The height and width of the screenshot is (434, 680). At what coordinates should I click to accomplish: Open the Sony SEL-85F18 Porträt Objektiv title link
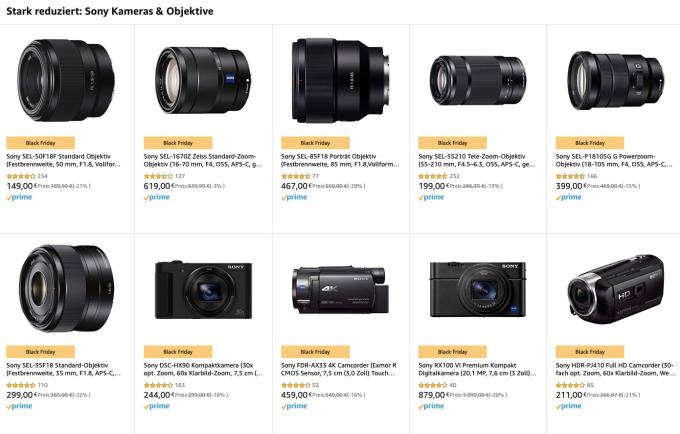tap(340, 160)
